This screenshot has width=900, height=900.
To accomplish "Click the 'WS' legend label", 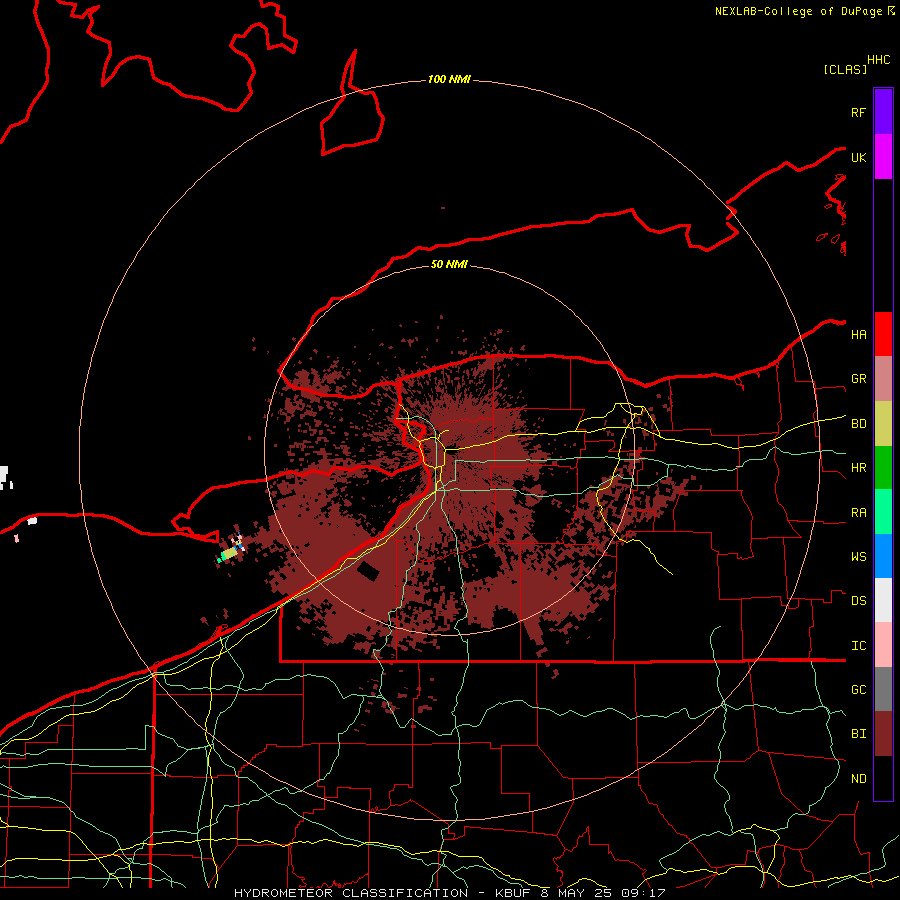I will click(x=858, y=557).
